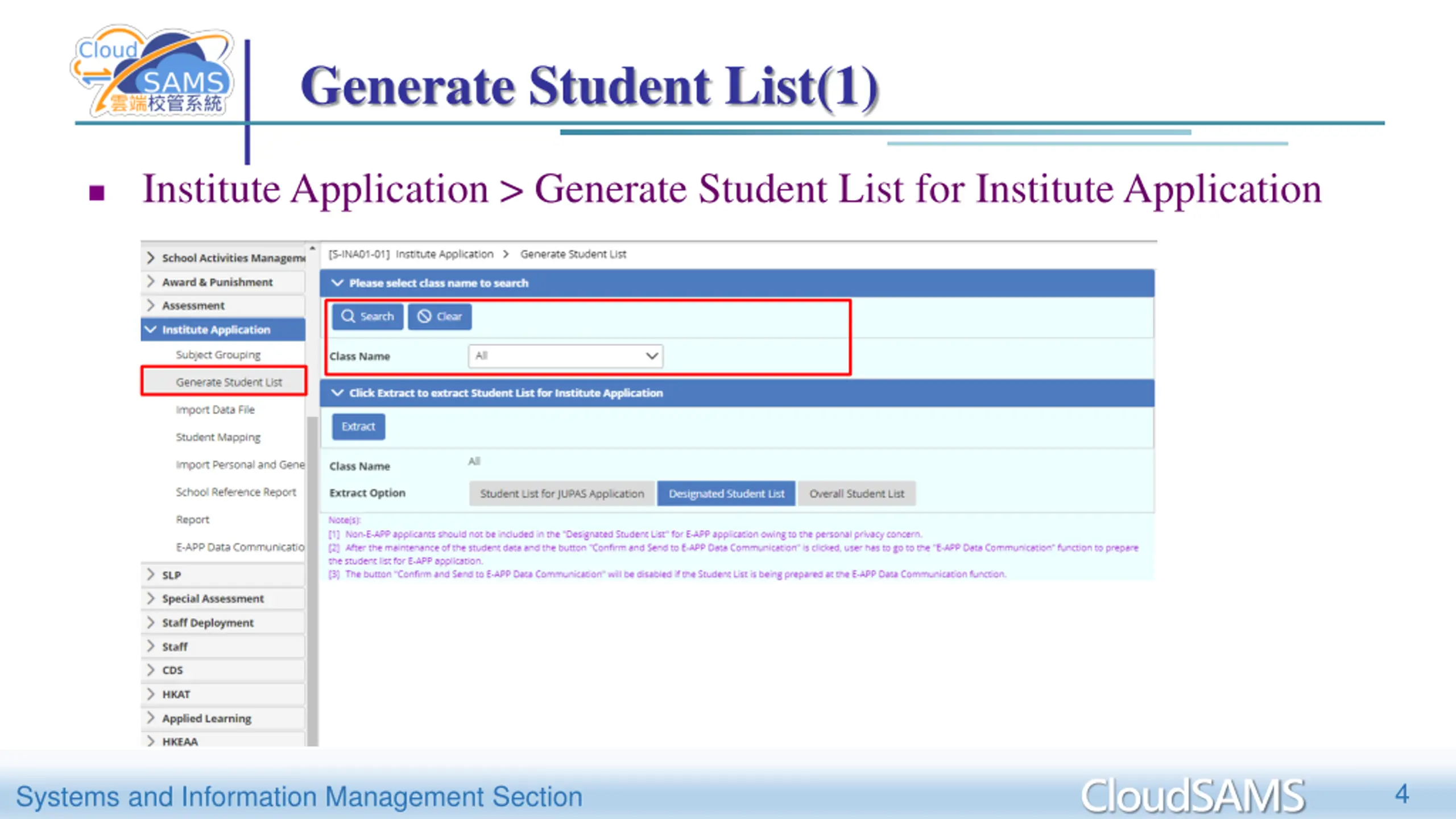Screen dimensions: 1456x819
Task: Click Generate Student List breadcrumb text
Action: [x=573, y=254]
